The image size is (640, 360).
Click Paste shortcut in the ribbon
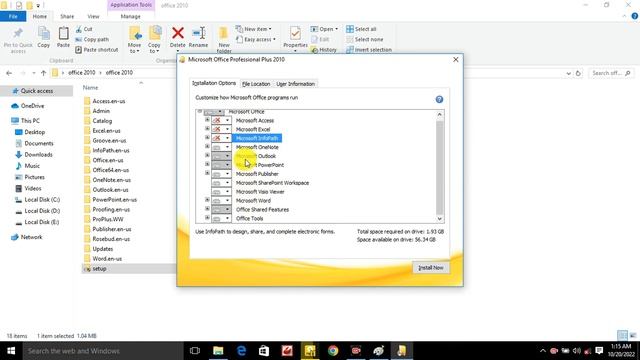97,49
